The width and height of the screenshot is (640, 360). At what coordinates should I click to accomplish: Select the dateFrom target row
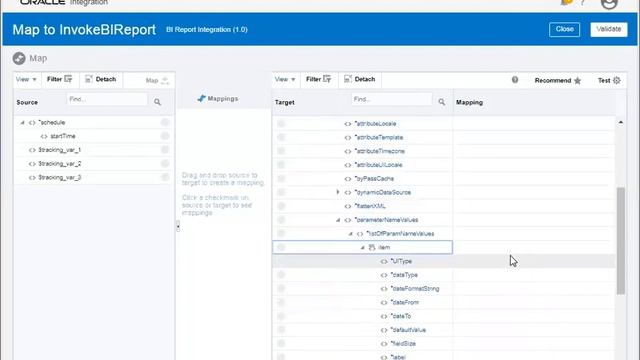coord(444,302)
